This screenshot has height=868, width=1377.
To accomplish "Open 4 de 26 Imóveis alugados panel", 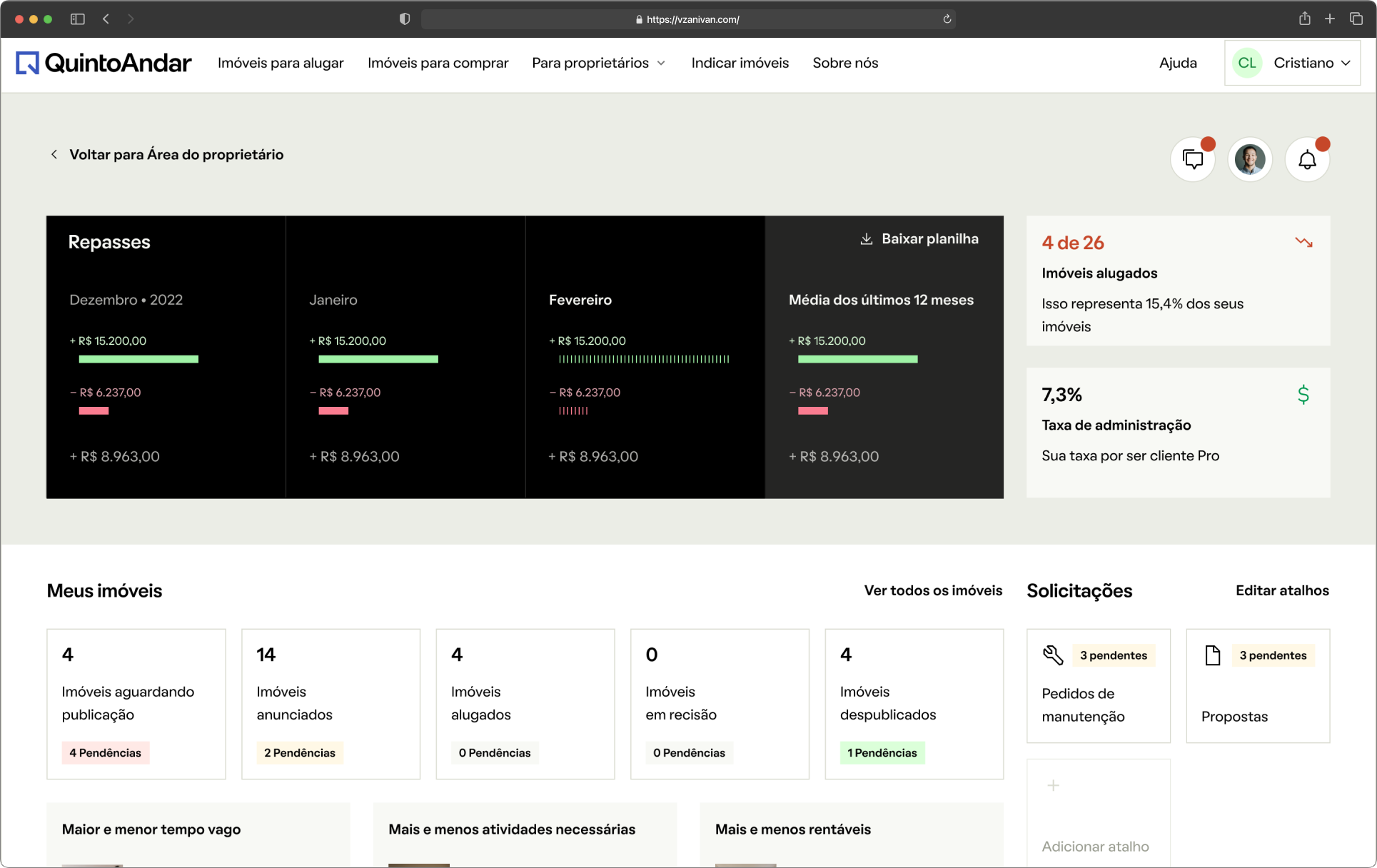I will (x=1179, y=281).
